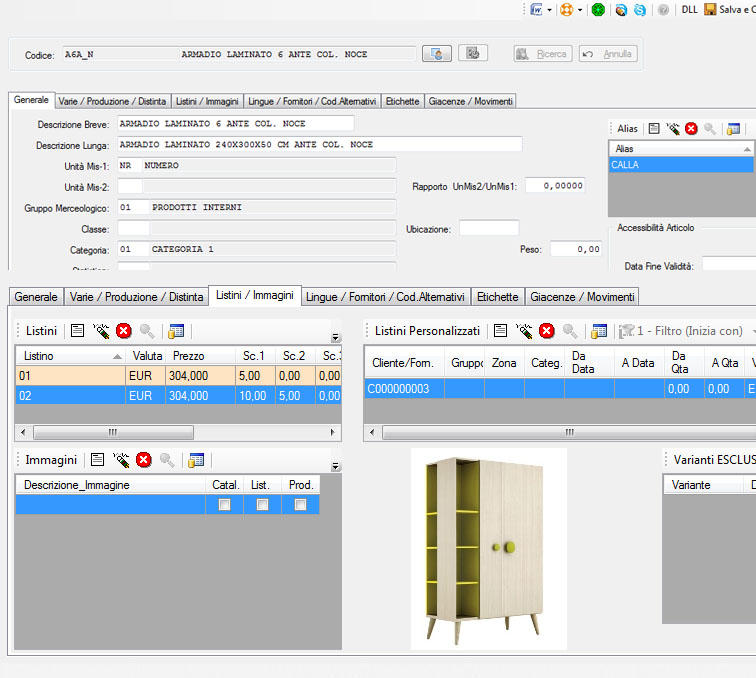Click Listini red delete icon
This screenshot has width=756, height=678.
(124, 331)
